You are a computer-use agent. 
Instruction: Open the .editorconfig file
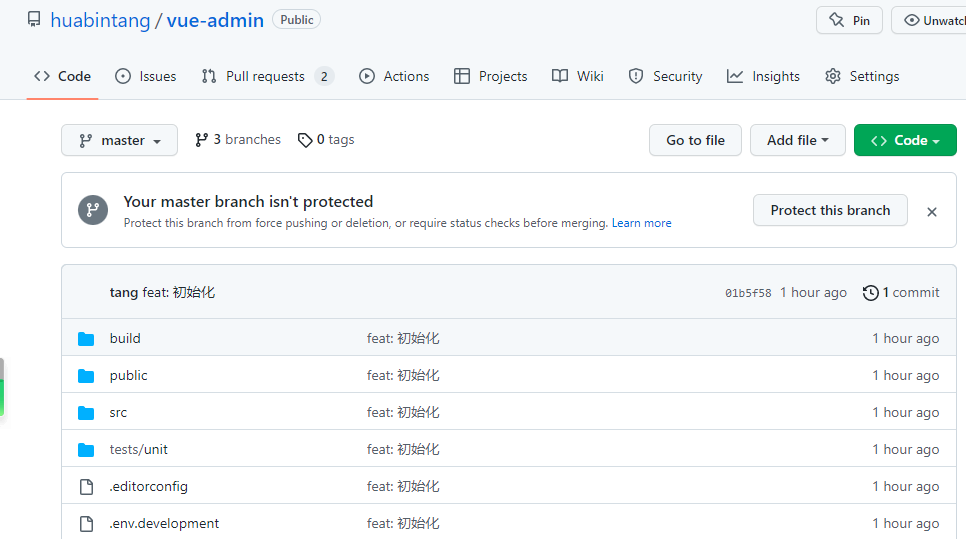(148, 486)
